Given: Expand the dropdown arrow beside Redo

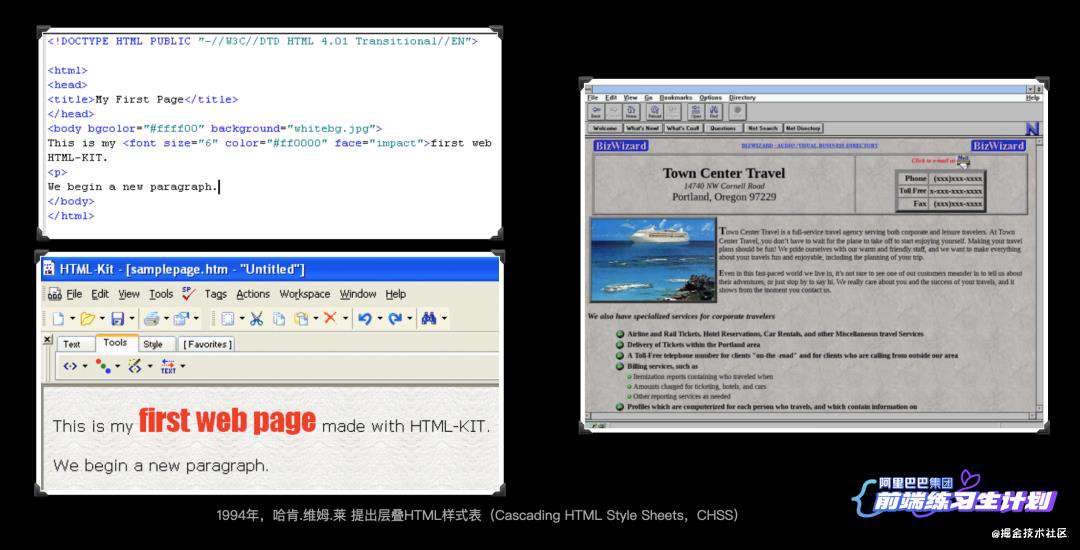Looking at the screenshot, I should click(410, 319).
